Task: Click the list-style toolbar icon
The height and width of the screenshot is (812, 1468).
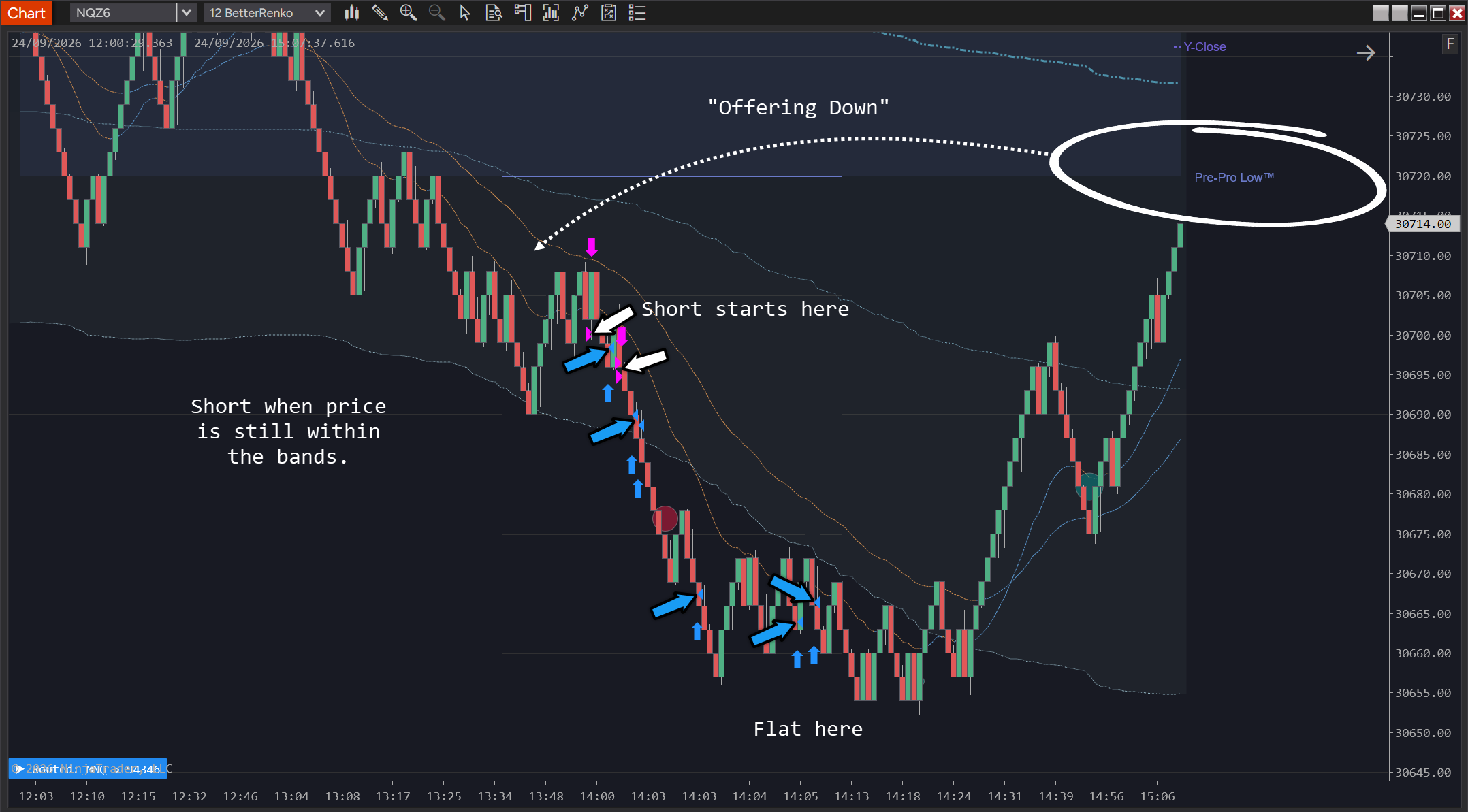Action: click(637, 13)
